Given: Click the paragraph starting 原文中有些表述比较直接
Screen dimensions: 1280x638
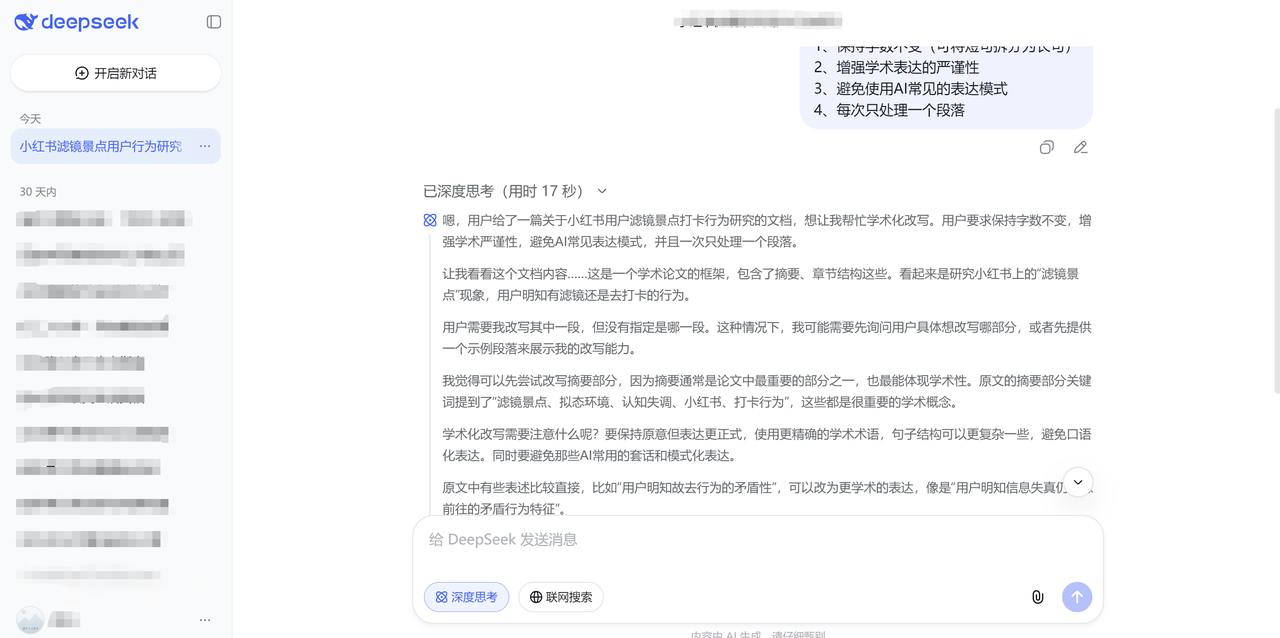Looking at the screenshot, I should click(x=767, y=497).
